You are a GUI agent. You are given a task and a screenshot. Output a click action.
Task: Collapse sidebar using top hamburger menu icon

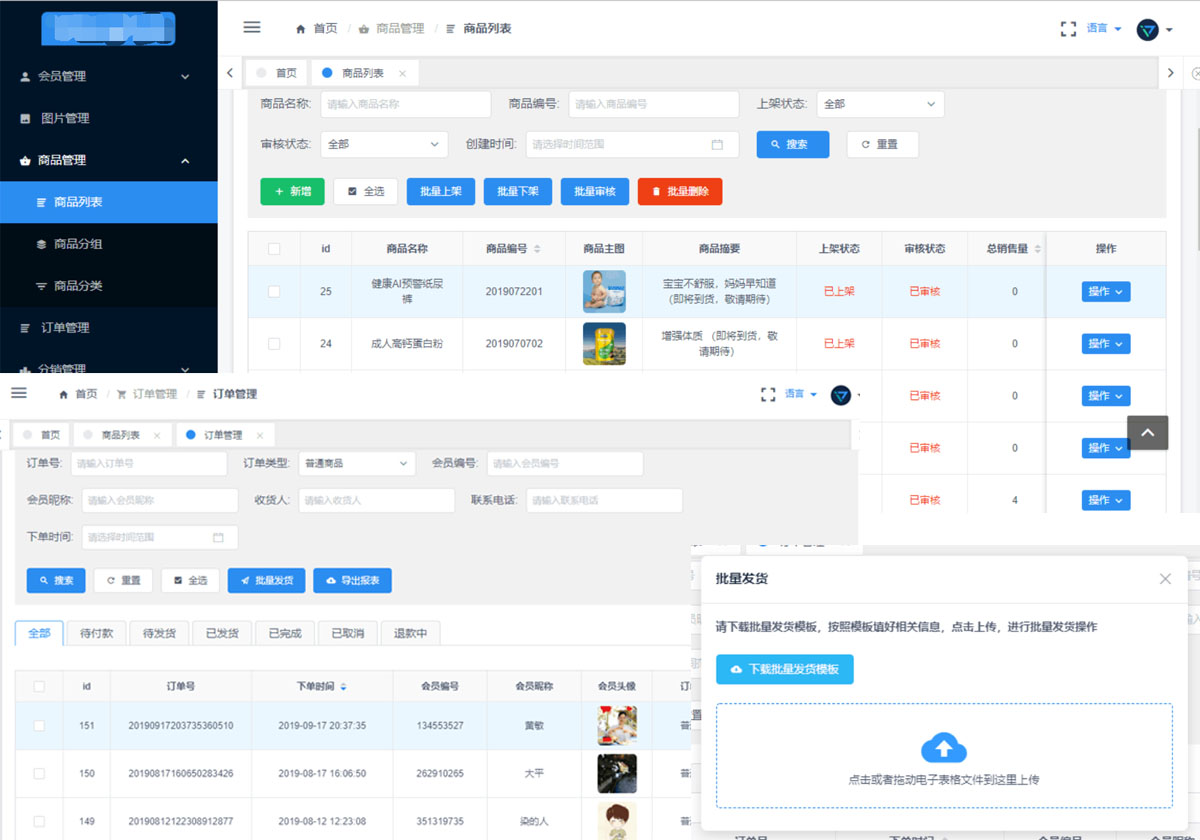pos(252,28)
